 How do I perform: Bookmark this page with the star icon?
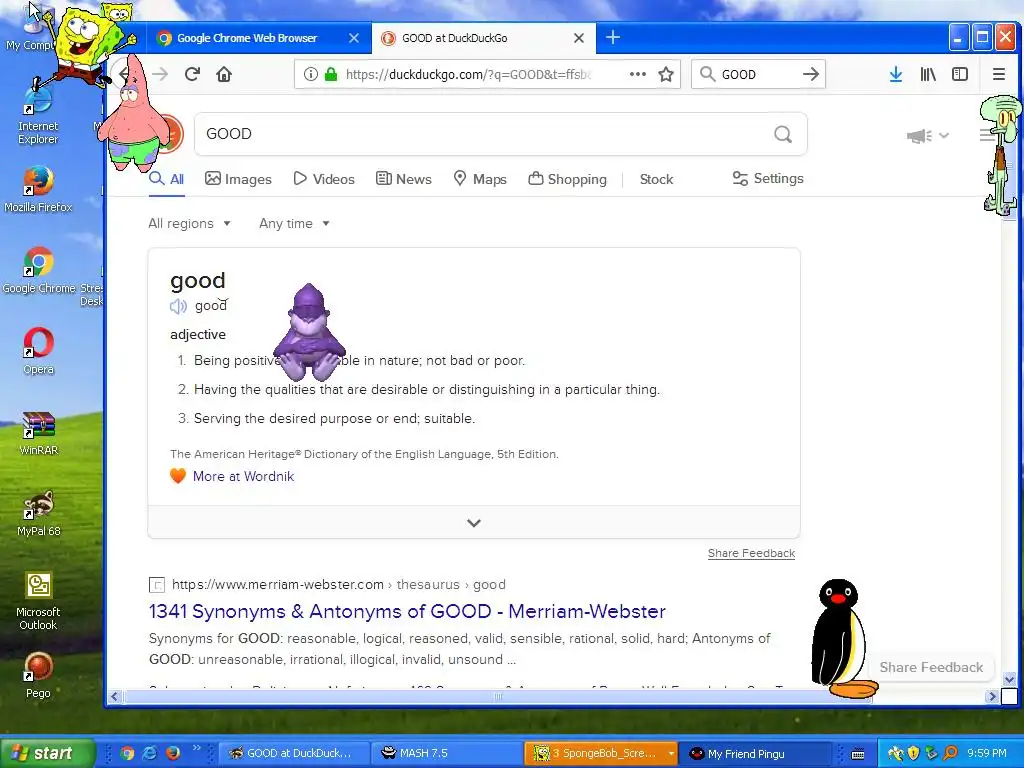click(x=665, y=74)
